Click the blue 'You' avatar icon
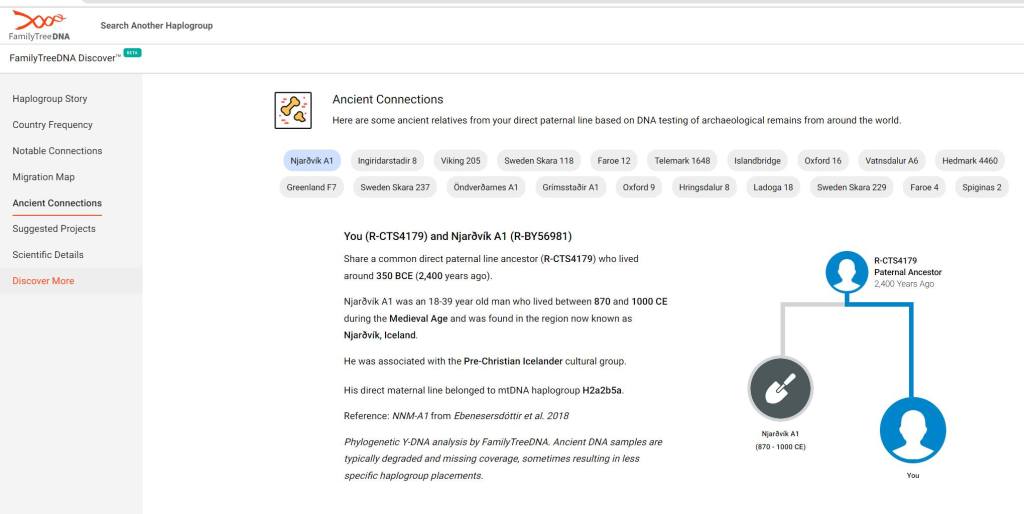The width and height of the screenshot is (1024, 514). coord(912,429)
